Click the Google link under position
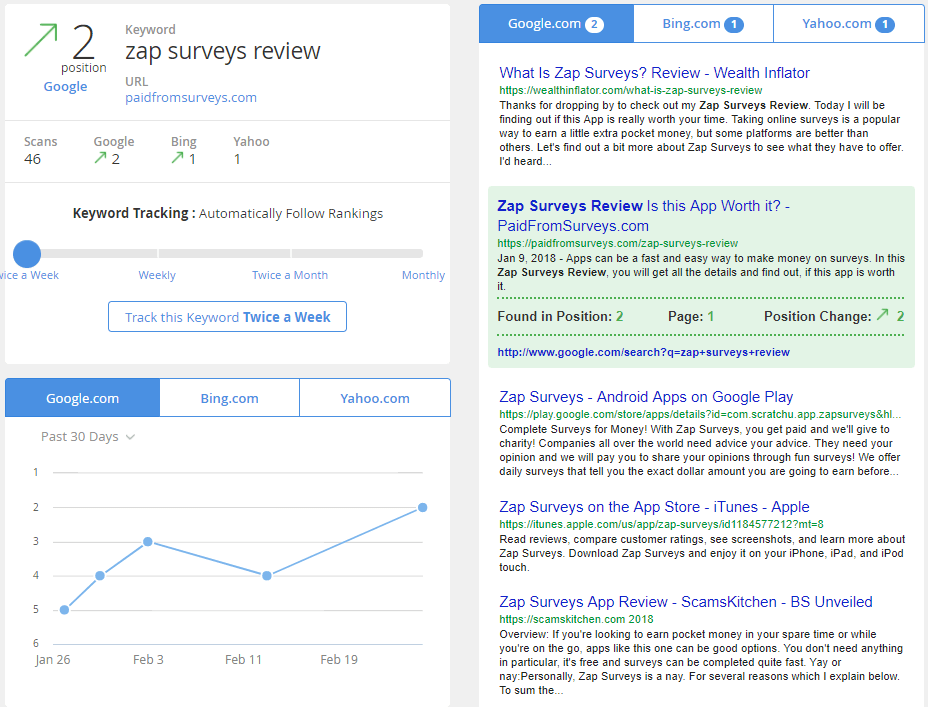Viewport: 928px width, 707px height. [65, 86]
